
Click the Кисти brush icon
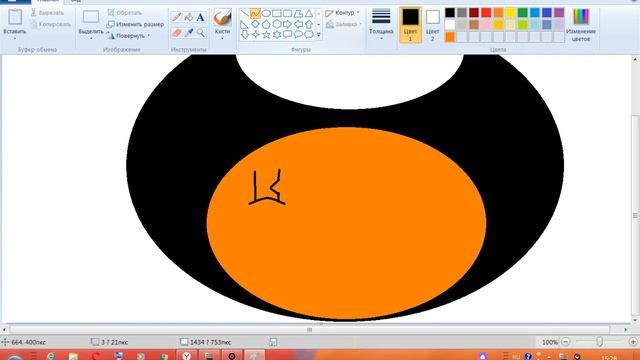tap(222, 17)
